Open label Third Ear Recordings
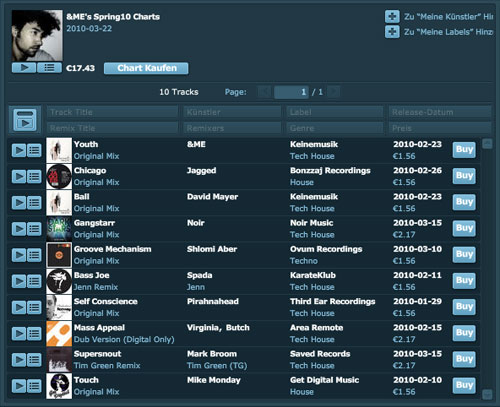500x407 pixels. [x=332, y=302]
